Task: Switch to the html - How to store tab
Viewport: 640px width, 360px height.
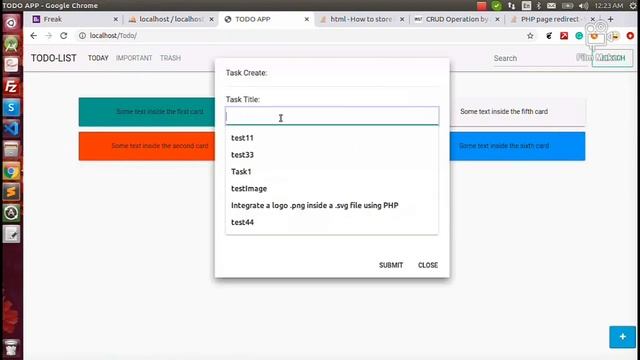Action: (361, 19)
